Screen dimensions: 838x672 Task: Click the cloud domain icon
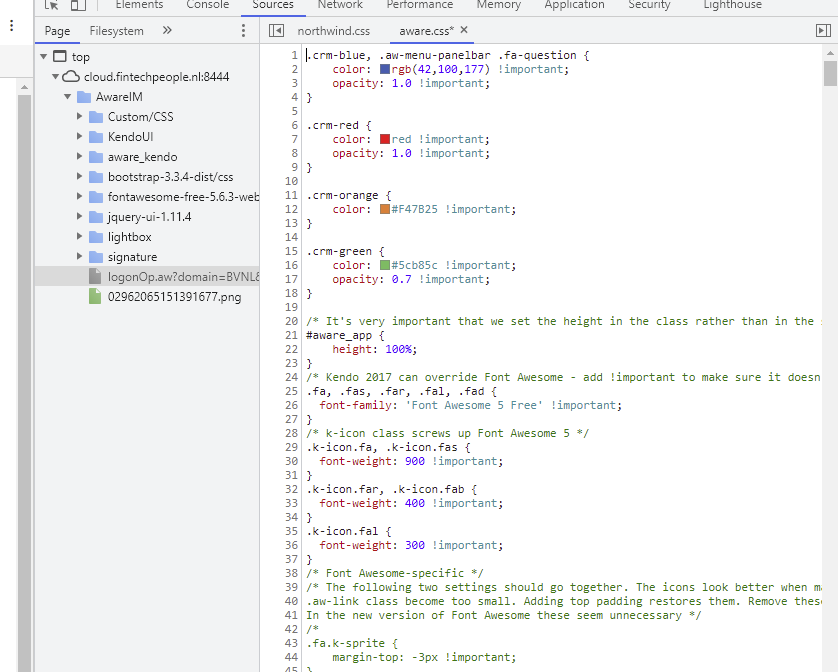pos(71,76)
